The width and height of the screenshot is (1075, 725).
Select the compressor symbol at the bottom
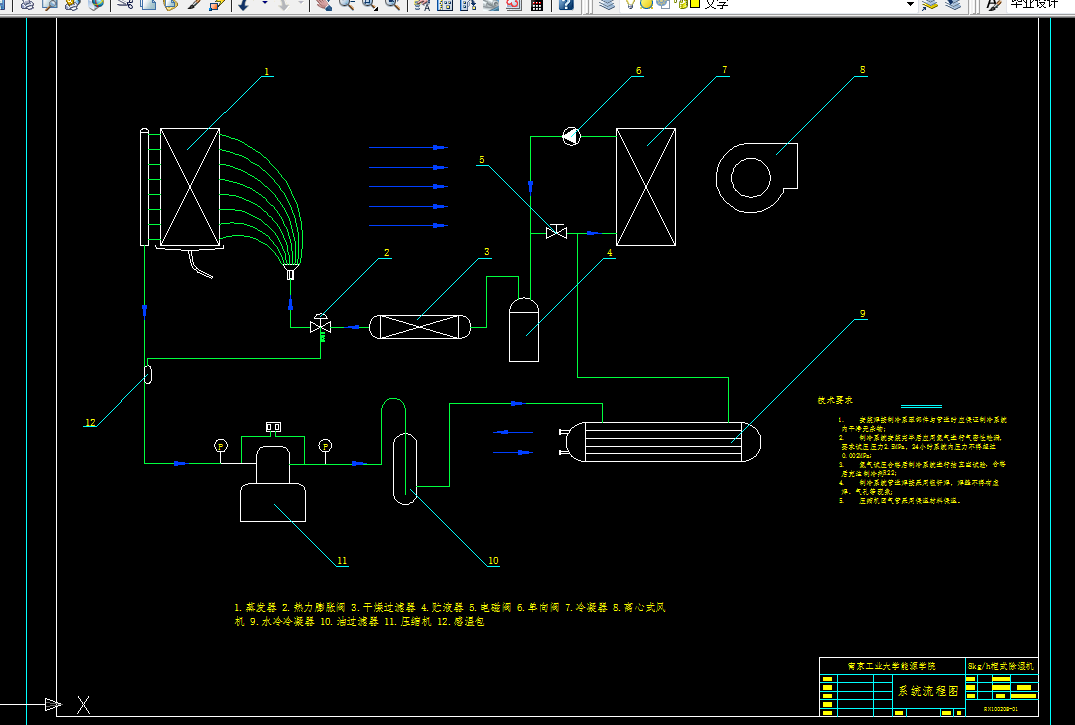tap(273, 483)
